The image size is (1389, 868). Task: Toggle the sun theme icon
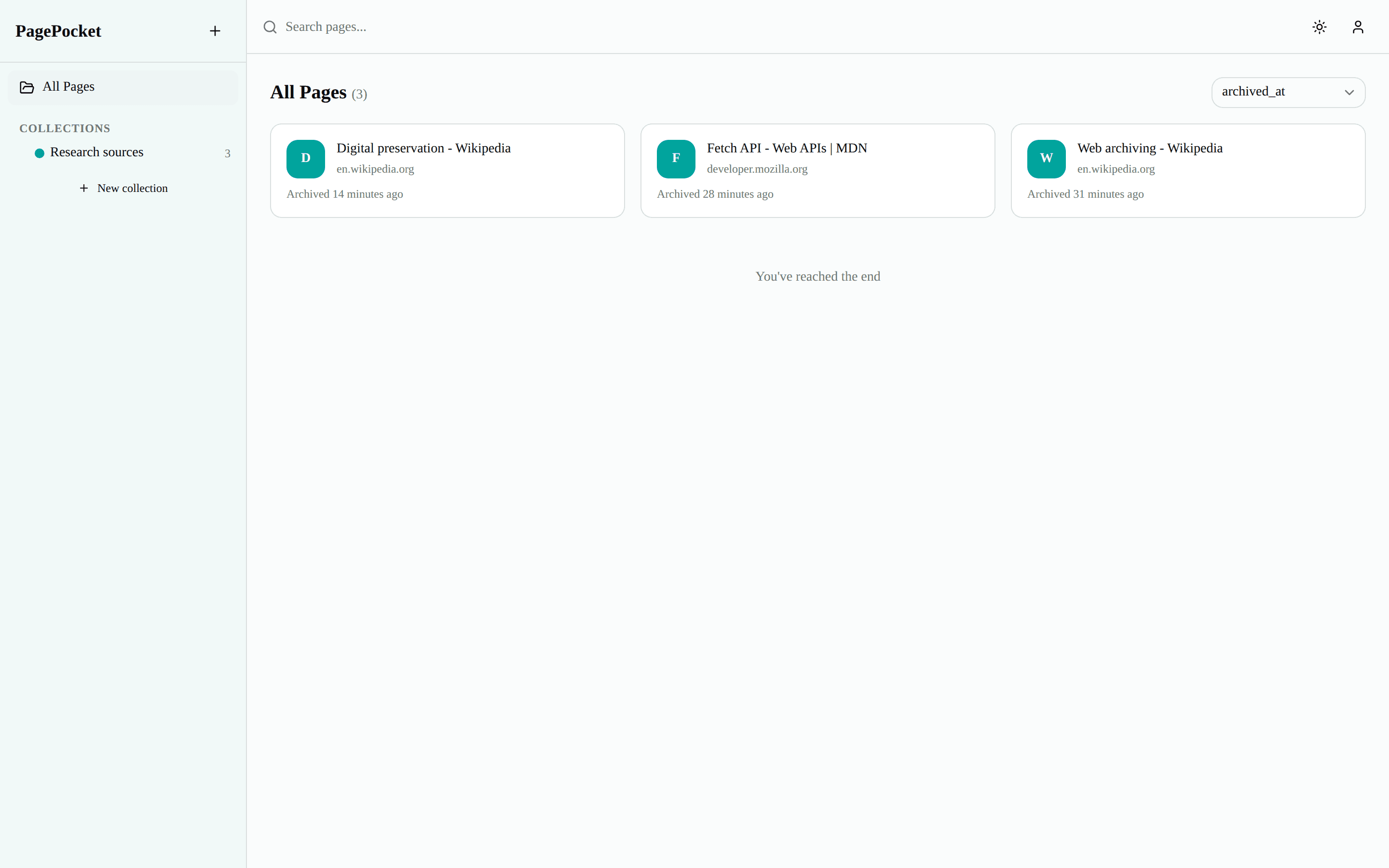tap(1320, 27)
